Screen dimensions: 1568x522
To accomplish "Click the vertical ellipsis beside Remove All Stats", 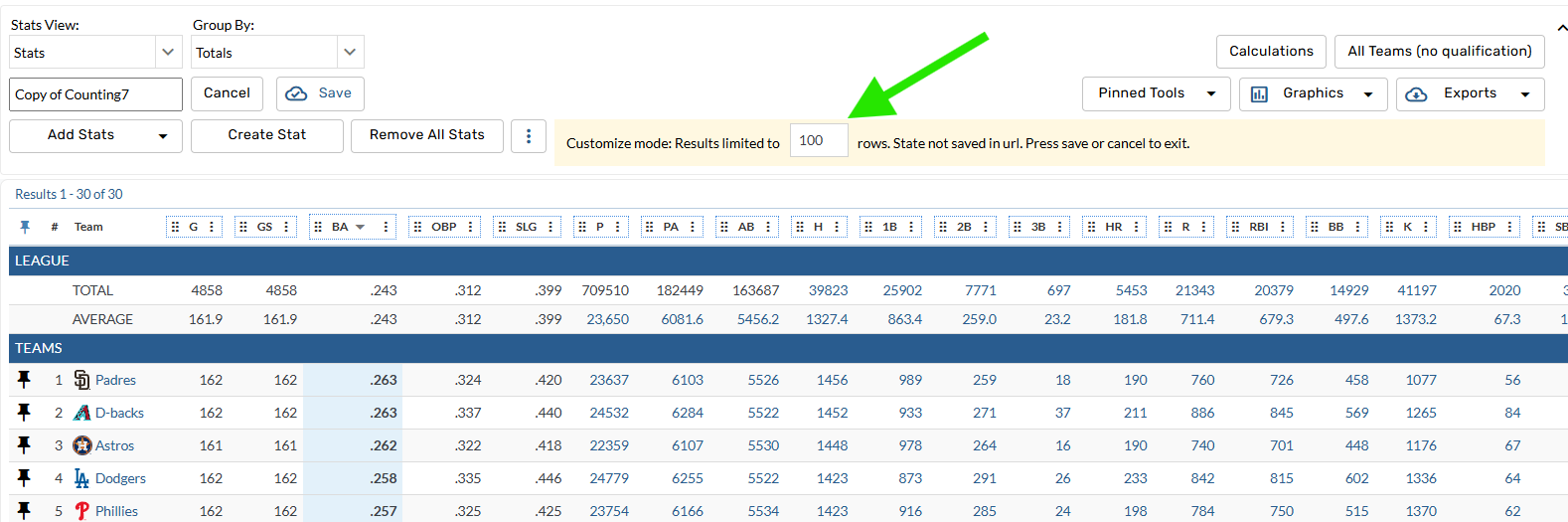I will [529, 135].
